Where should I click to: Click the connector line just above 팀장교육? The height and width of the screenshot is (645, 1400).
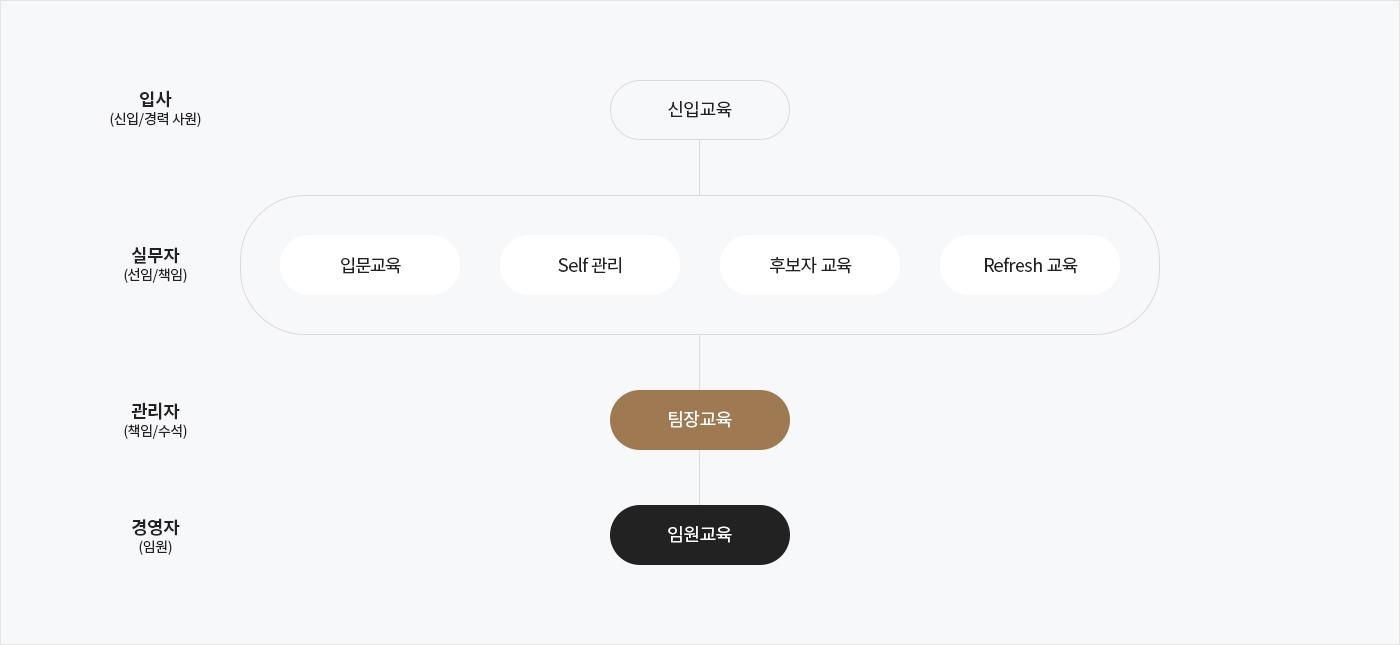tap(699, 362)
